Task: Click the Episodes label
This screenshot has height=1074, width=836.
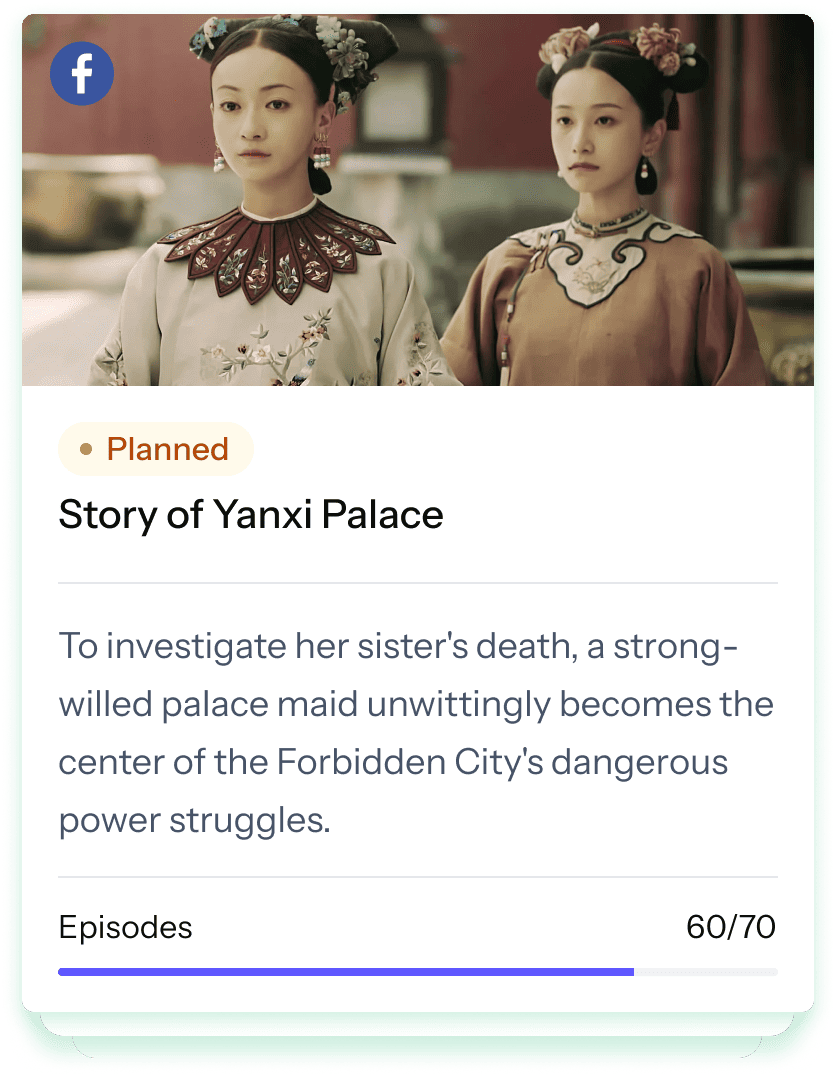Action: coord(125,927)
